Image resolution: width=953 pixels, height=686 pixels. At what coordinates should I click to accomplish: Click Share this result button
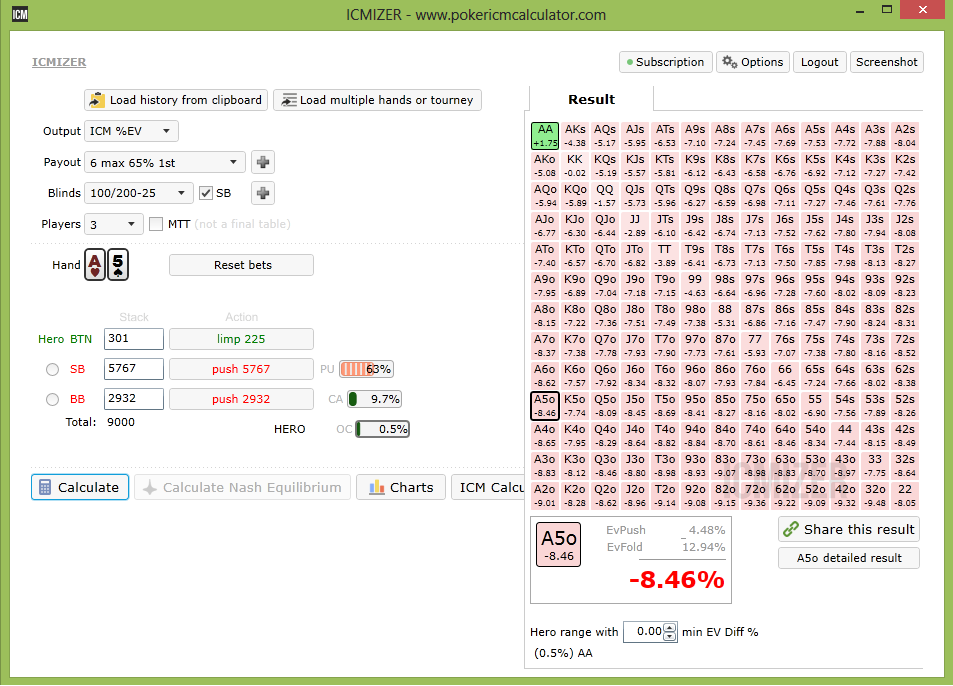[x=849, y=529]
